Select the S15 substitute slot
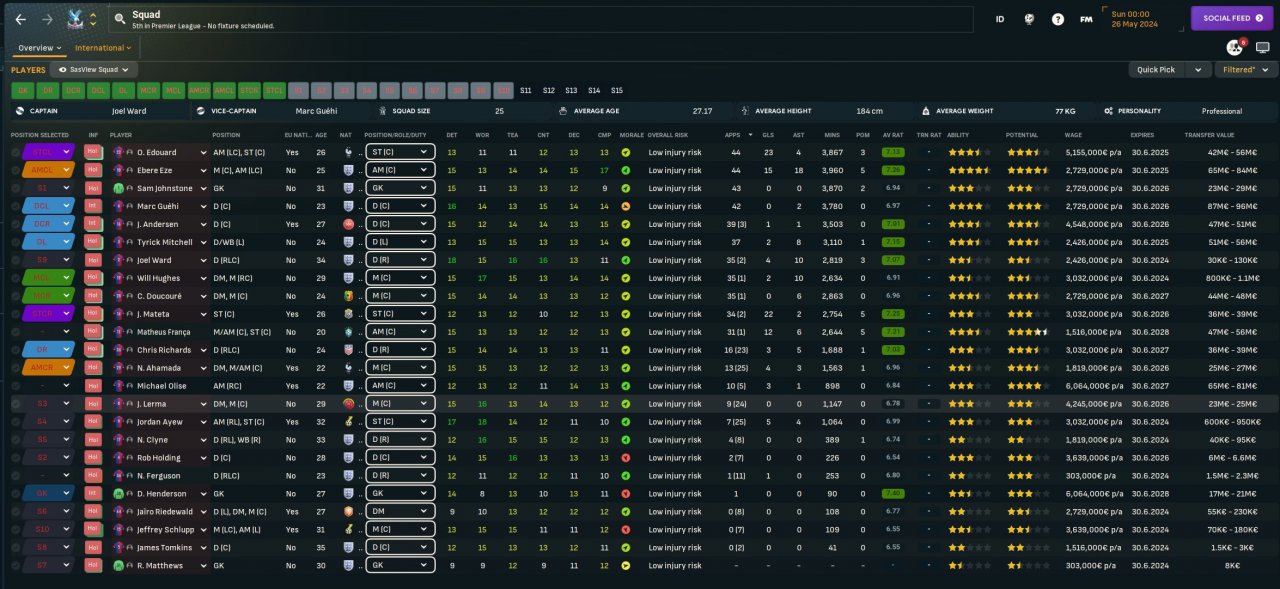This screenshot has width=1280, height=589. (617, 90)
